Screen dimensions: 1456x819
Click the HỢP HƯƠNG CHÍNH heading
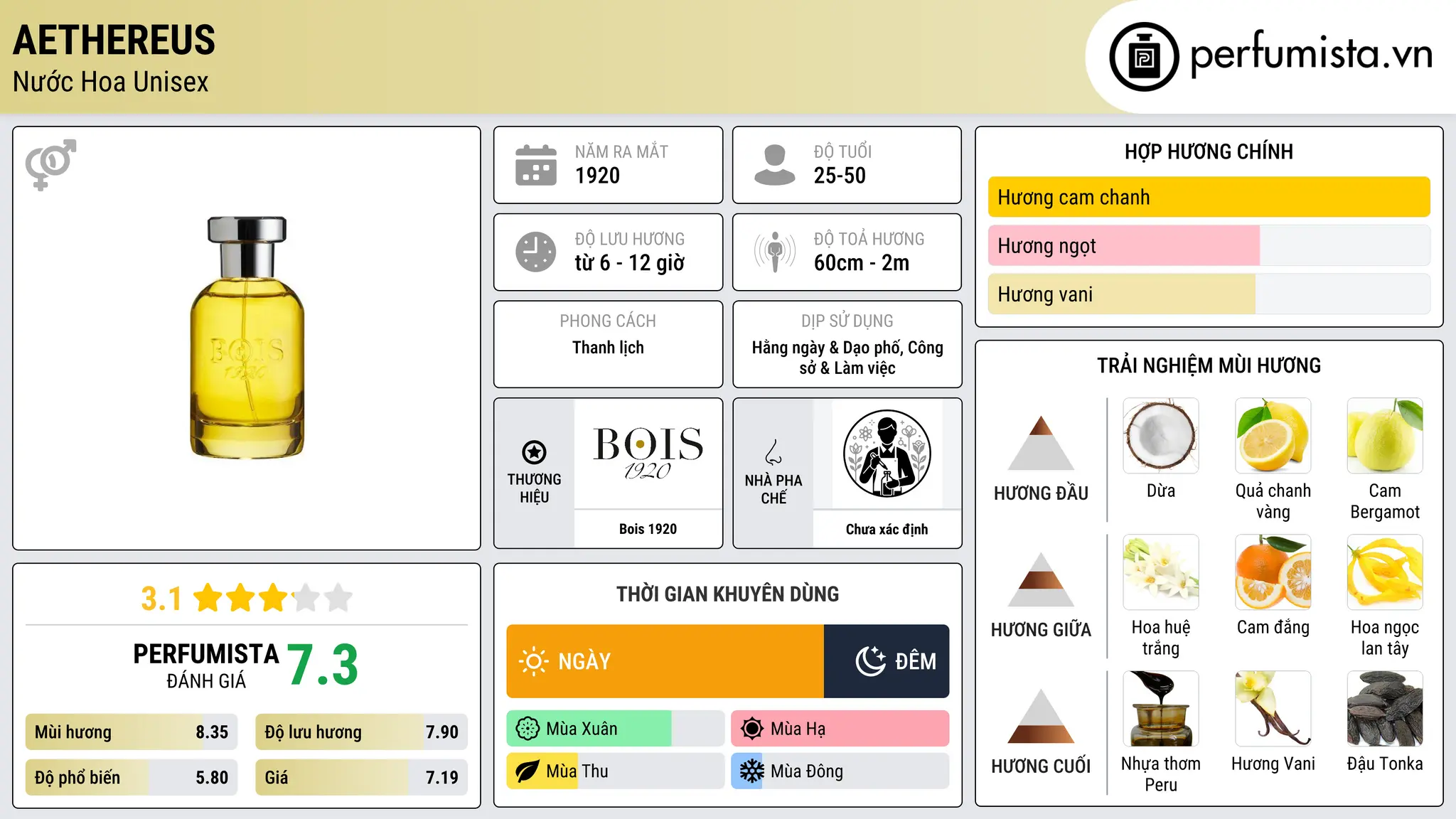click(x=1209, y=151)
